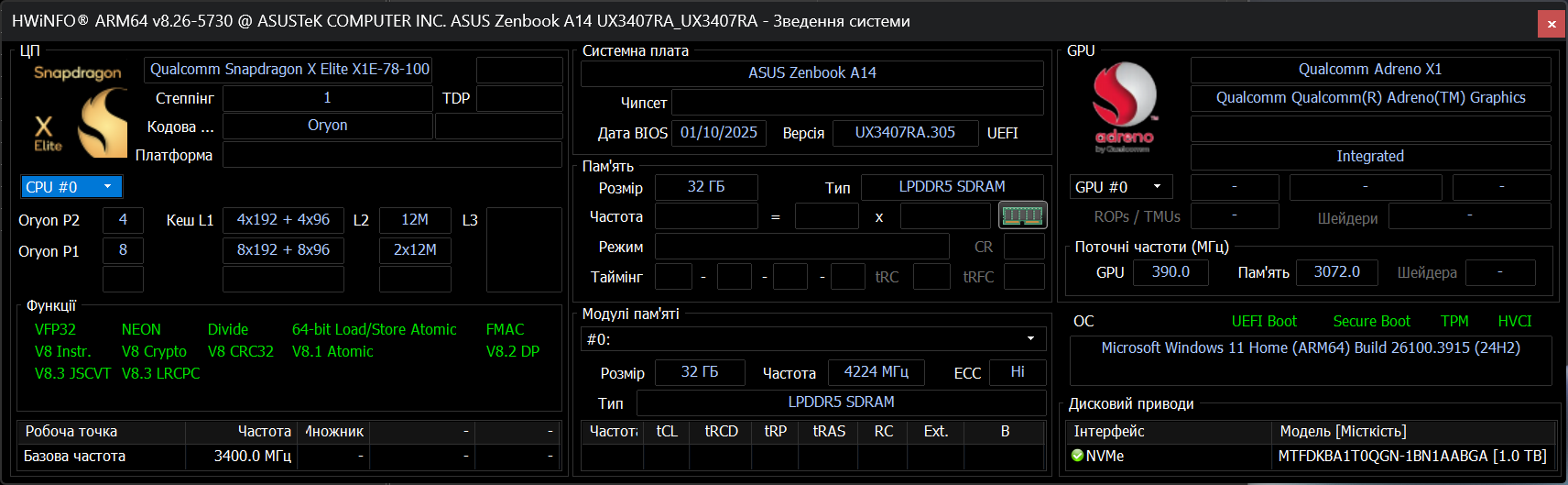Click the green memory module icon
The height and width of the screenshot is (485, 1568).
[x=1022, y=215]
